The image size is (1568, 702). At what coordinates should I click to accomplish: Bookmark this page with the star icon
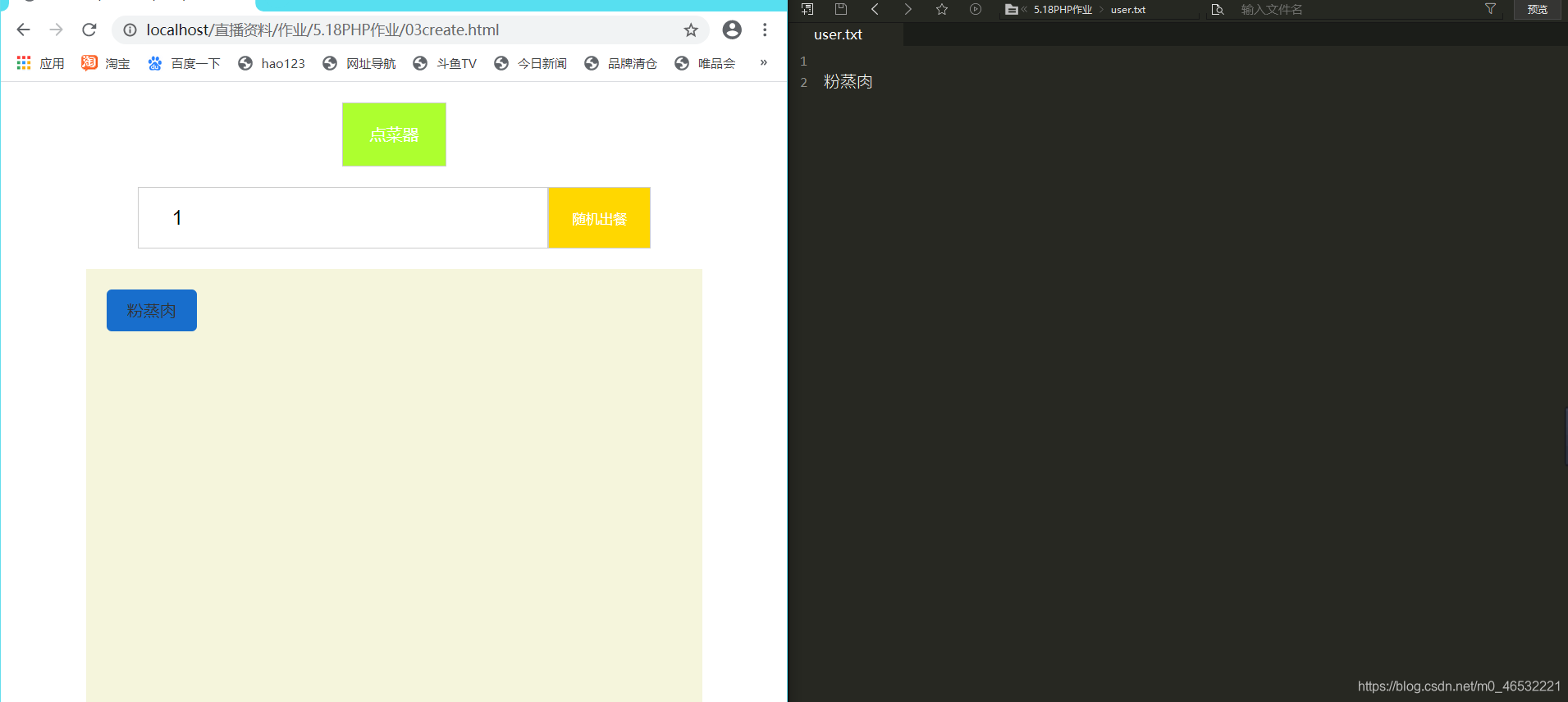tap(691, 30)
